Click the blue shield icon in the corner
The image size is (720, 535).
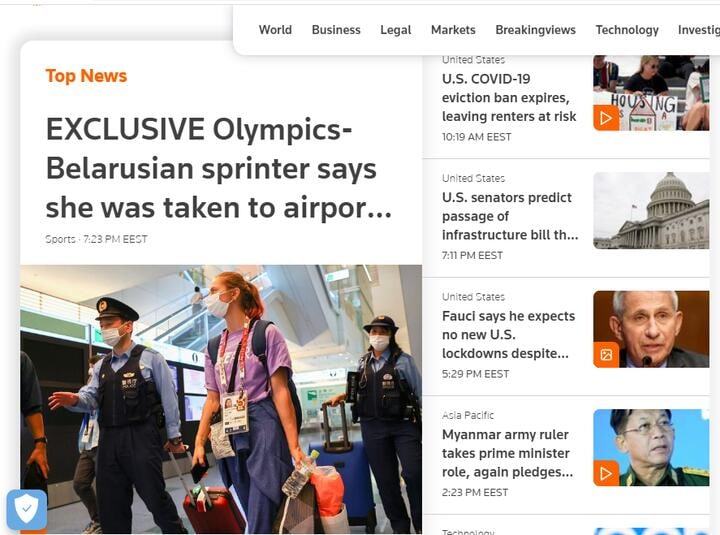[27, 509]
